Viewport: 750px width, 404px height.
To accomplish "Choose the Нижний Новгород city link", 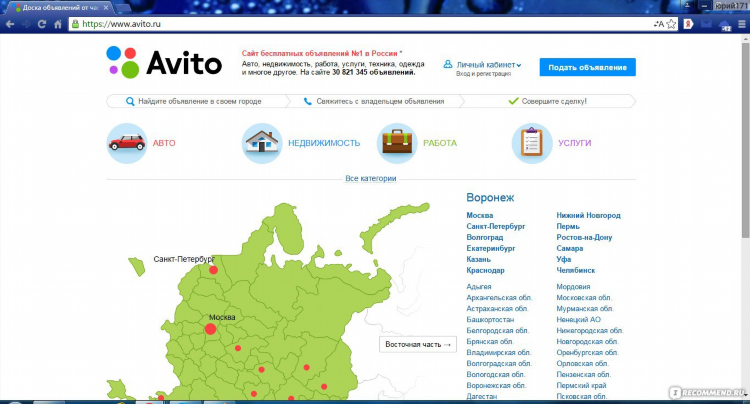I will click(588, 215).
